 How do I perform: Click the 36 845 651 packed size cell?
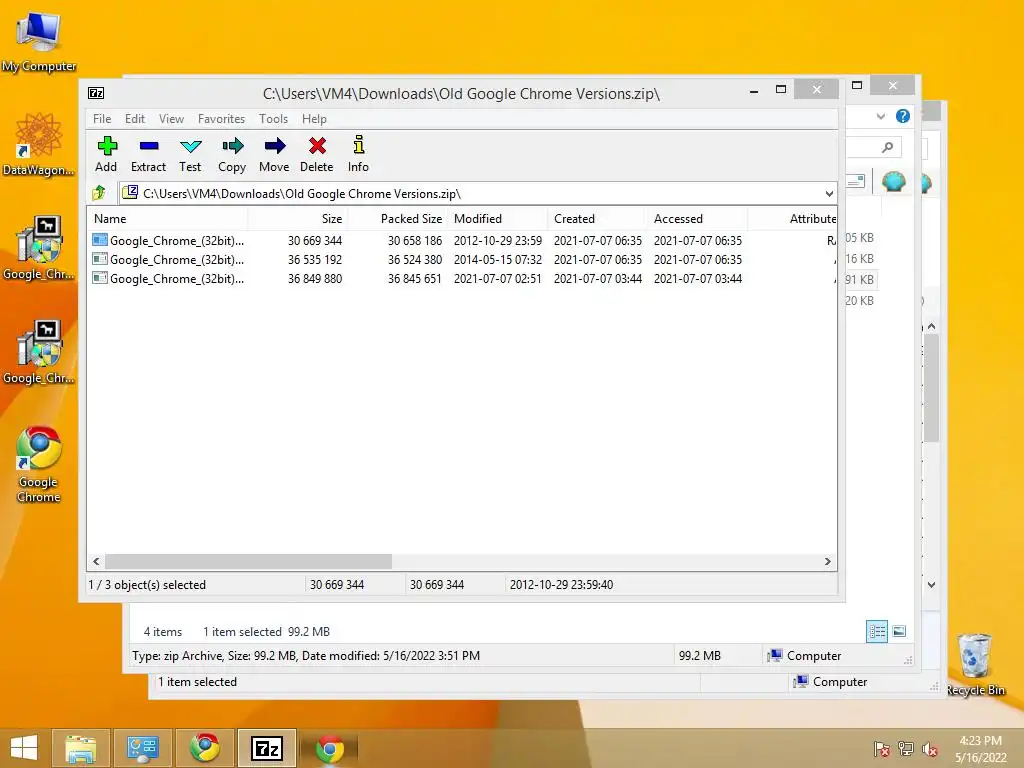tap(415, 278)
